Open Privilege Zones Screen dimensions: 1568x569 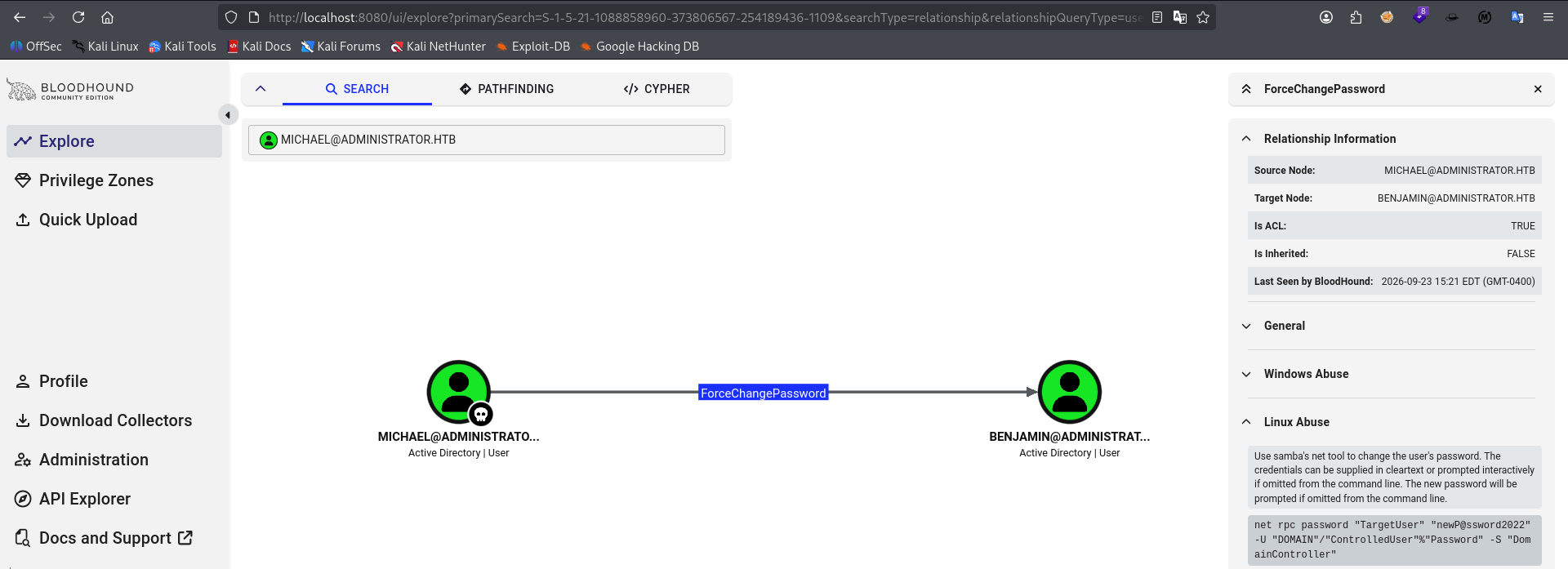(114, 180)
